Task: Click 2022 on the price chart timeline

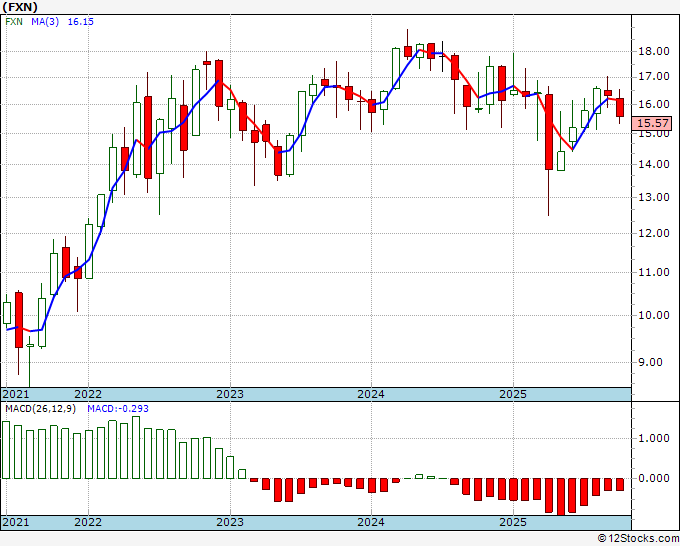Action: [88, 394]
